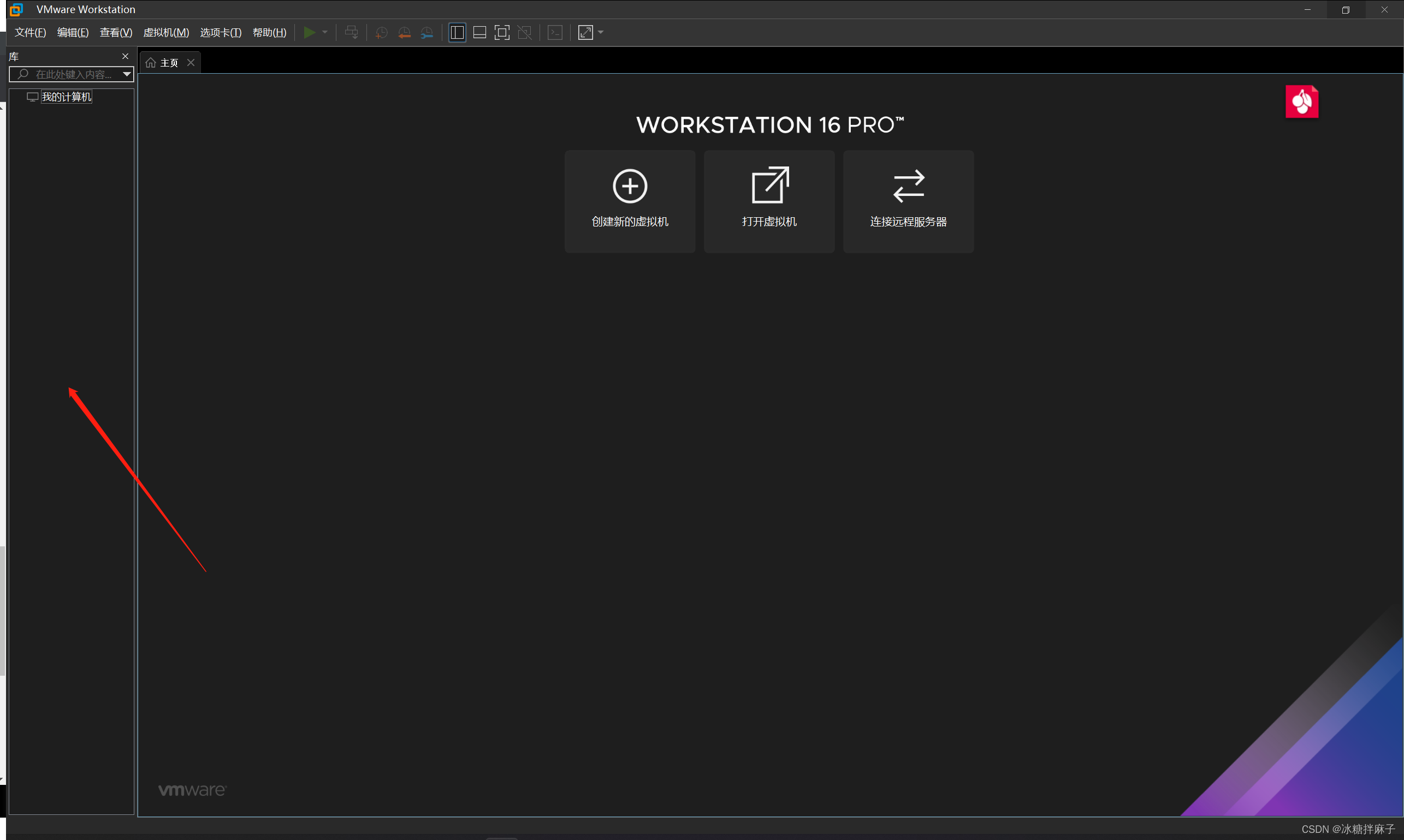Click the Unity mode toolbar icon
Image resolution: width=1404 pixels, height=840 pixels.
(x=524, y=32)
